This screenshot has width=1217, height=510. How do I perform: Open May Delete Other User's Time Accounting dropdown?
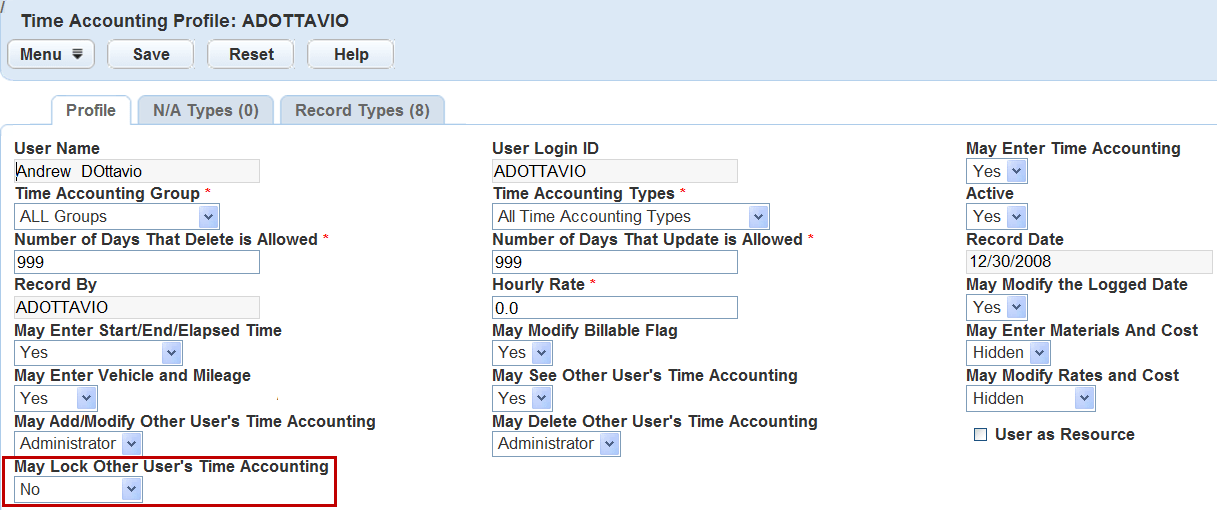tap(557, 444)
